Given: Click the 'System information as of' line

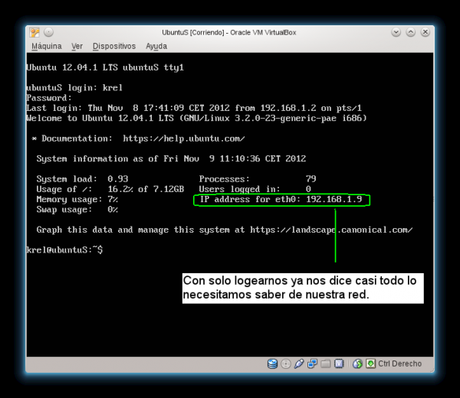Looking at the screenshot, I should pyautogui.click(x=171, y=159).
